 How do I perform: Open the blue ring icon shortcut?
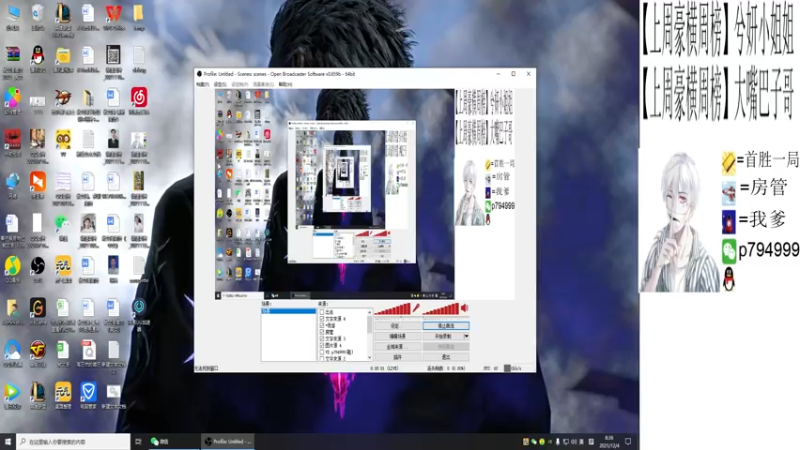pyautogui.click(x=139, y=308)
